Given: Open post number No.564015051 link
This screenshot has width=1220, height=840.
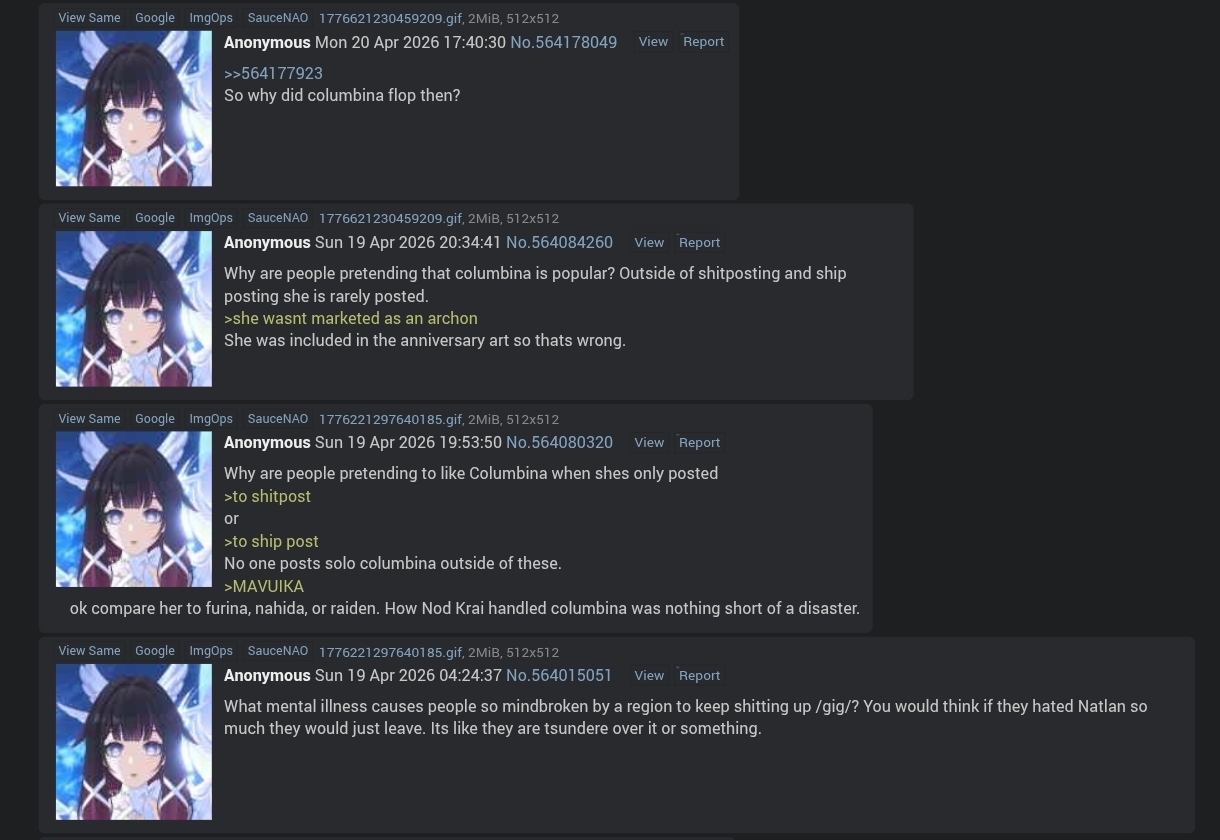Looking at the screenshot, I should point(559,675).
